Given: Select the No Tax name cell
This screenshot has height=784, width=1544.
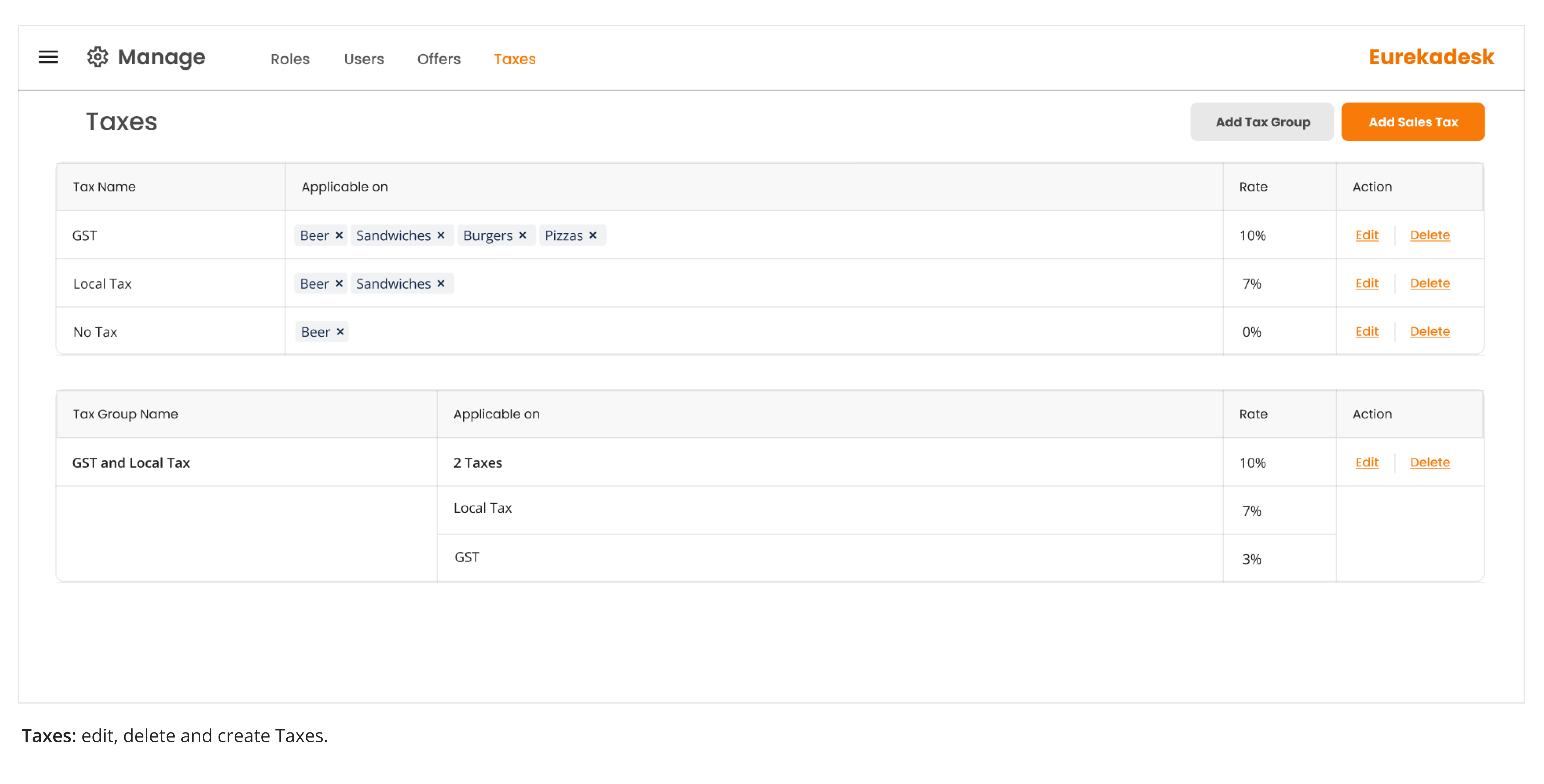Looking at the screenshot, I should pos(171,331).
